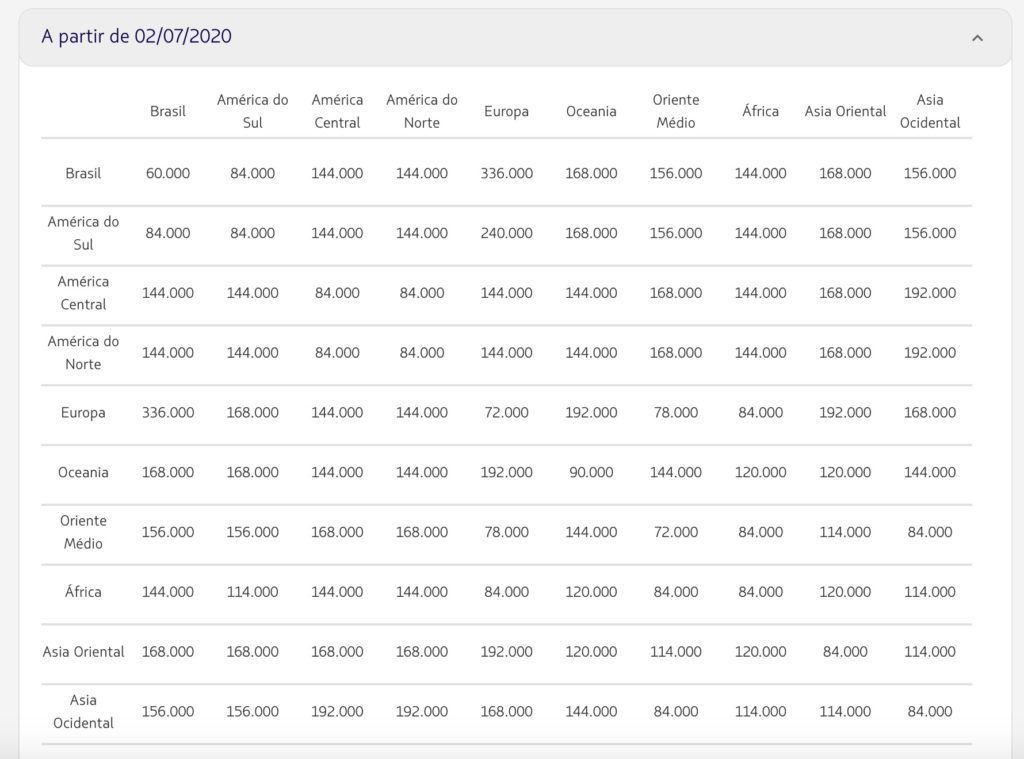
Task: Click 120.000 in Oceania row África column
Action: (x=760, y=472)
